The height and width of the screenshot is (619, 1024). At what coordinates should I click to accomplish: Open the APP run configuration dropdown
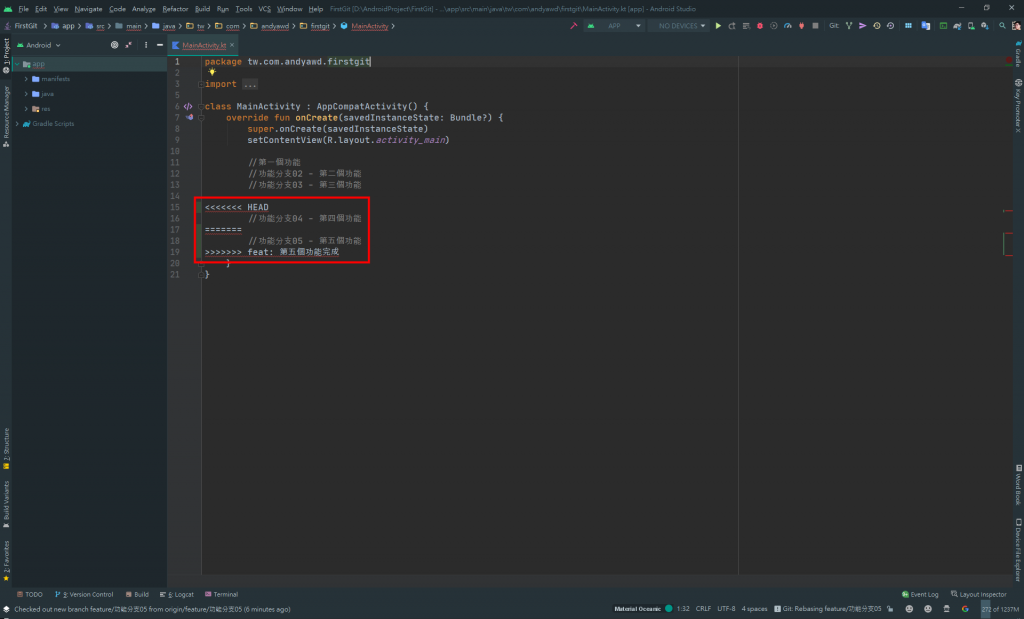[614, 26]
